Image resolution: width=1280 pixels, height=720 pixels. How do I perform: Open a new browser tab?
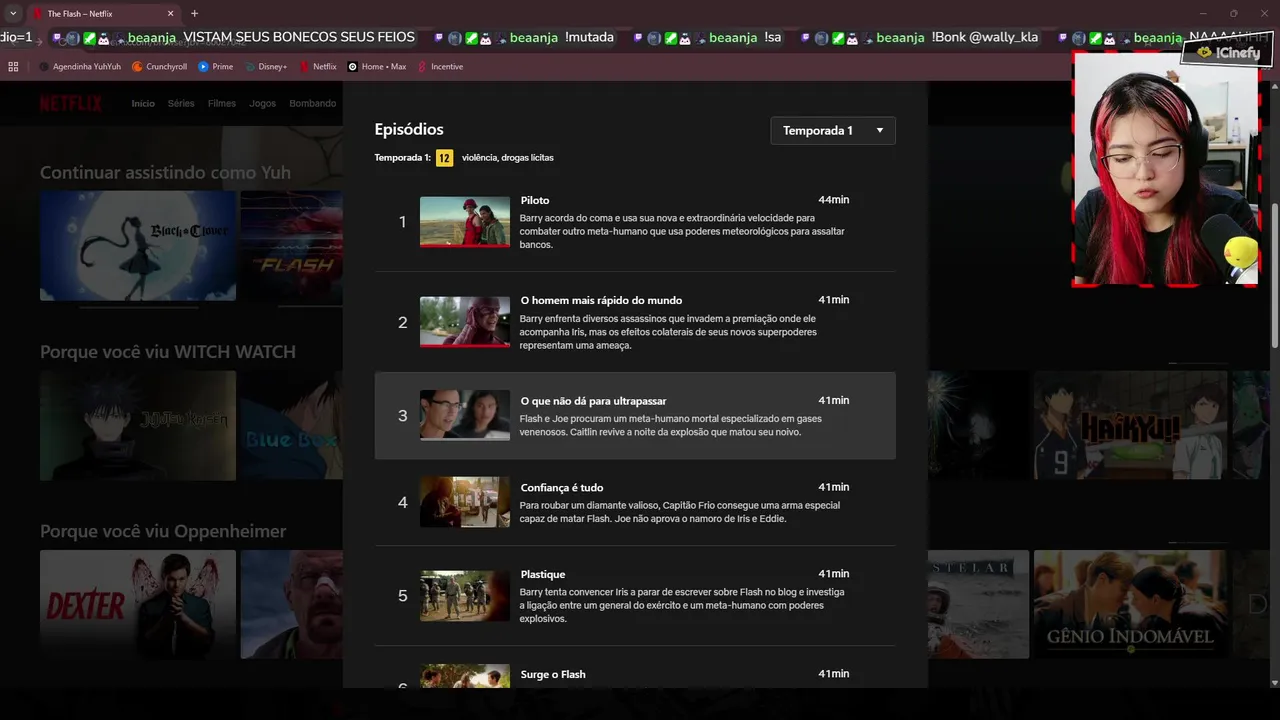point(194,14)
